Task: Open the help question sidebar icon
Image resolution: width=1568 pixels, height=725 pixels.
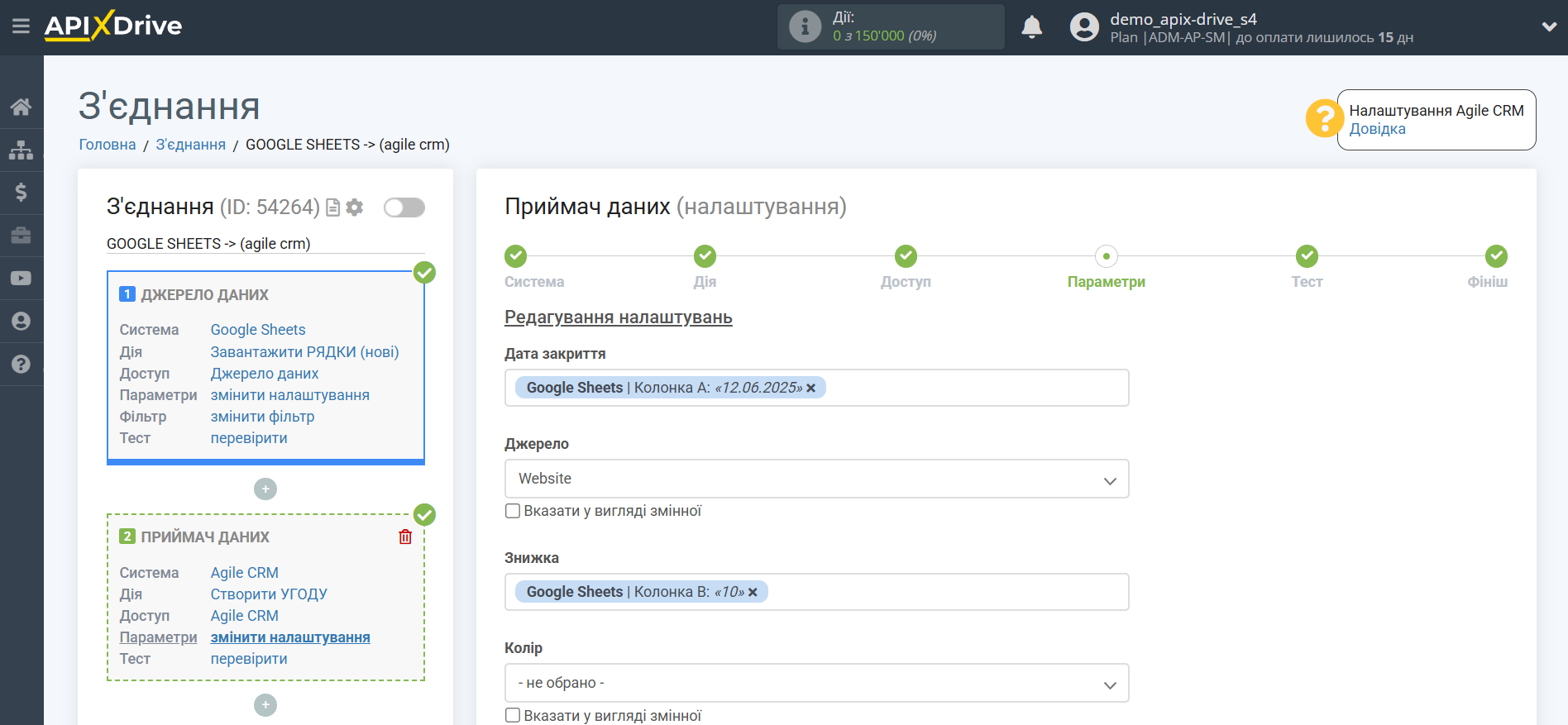Action: coord(22,365)
